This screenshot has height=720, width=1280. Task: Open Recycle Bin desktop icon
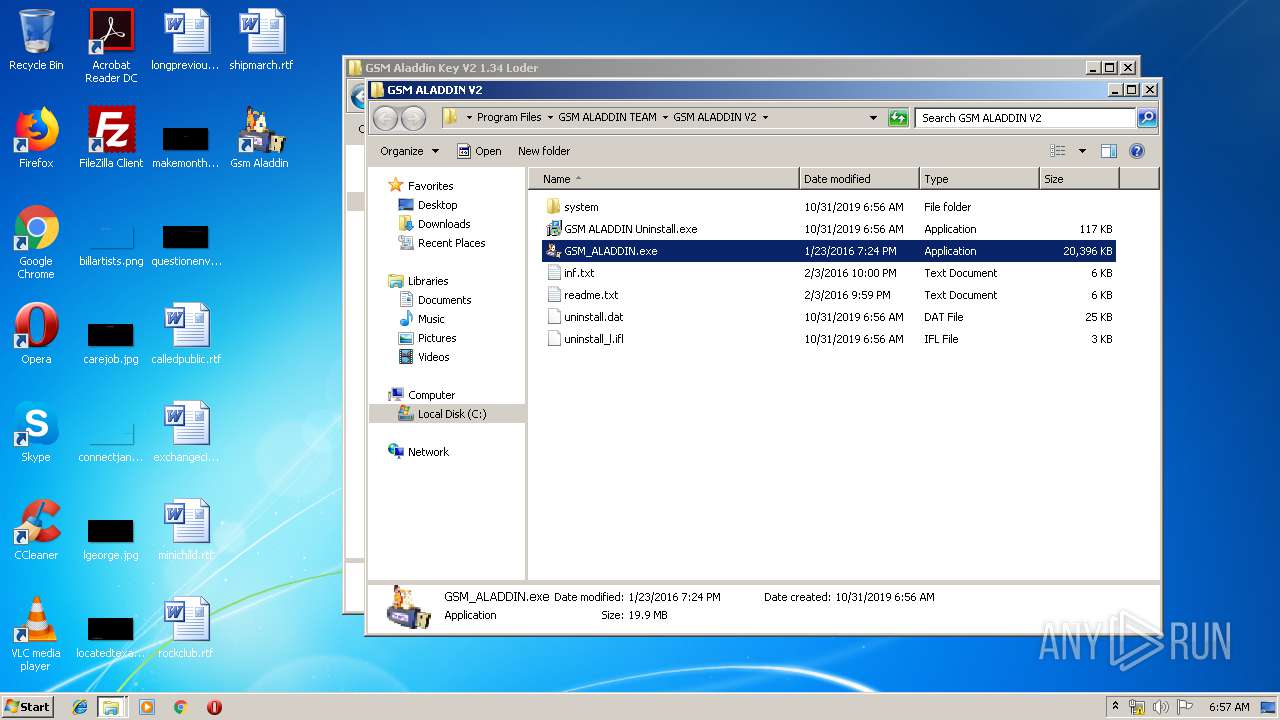pos(36,41)
